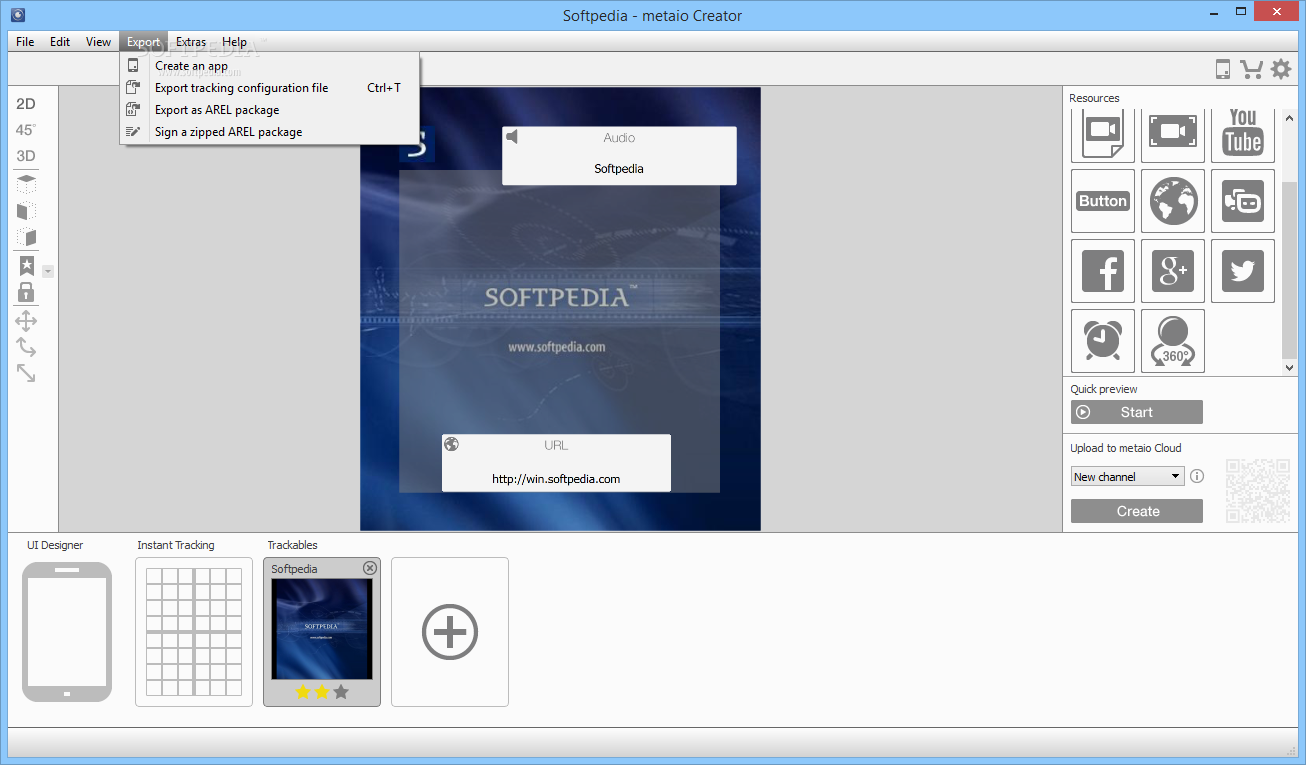Open settings via the gear icon

click(1281, 69)
